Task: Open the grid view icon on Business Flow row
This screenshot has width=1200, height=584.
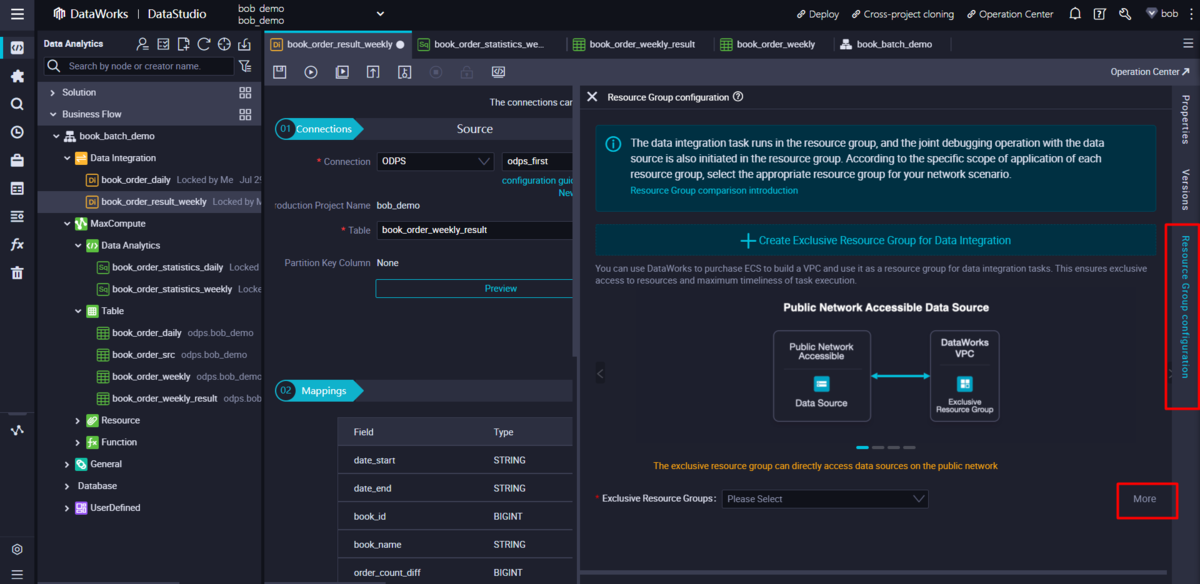Action: click(245, 114)
